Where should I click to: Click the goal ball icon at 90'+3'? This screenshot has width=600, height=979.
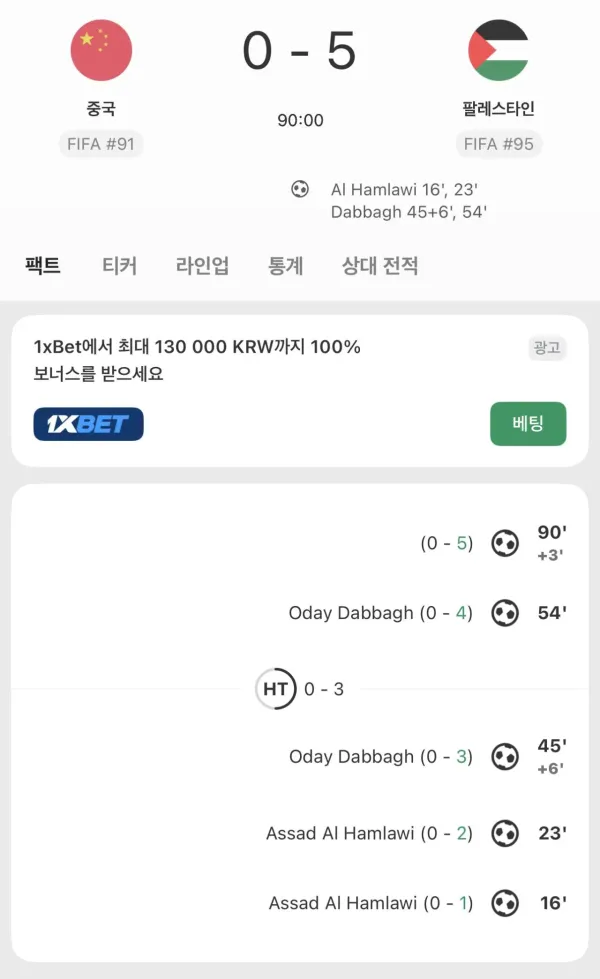tap(504, 543)
